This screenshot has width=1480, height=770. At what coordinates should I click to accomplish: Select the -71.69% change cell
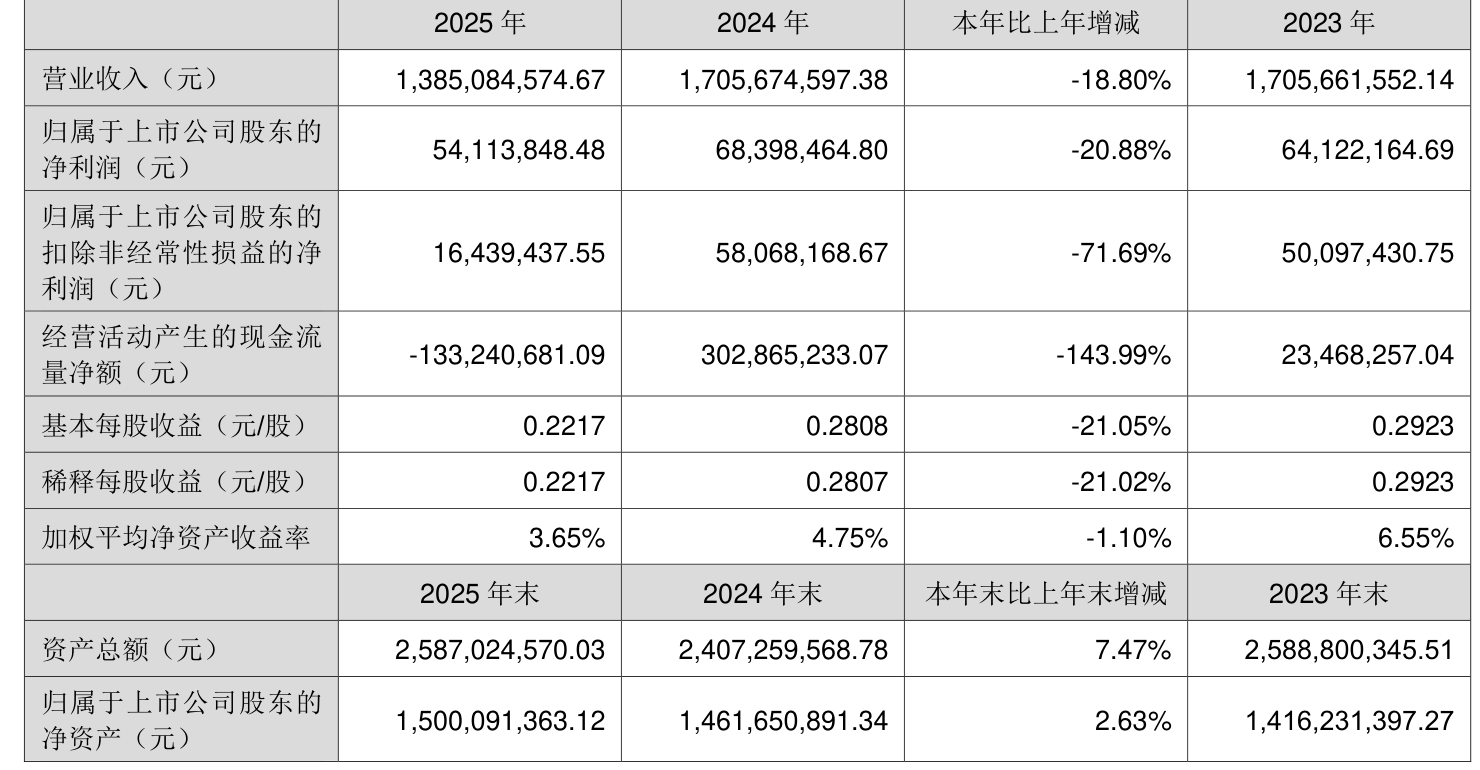coord(1123,253)
